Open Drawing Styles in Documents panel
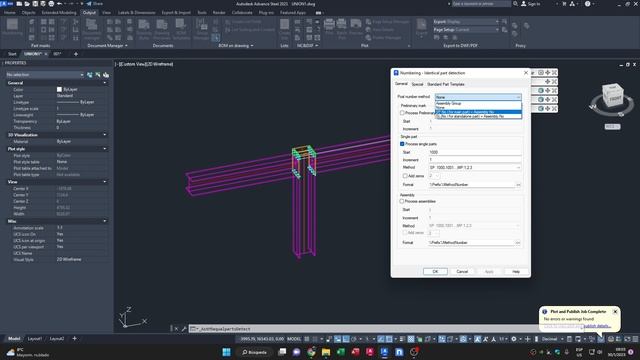The width and height of the screenshot is (640, 360). coord(144,29)
